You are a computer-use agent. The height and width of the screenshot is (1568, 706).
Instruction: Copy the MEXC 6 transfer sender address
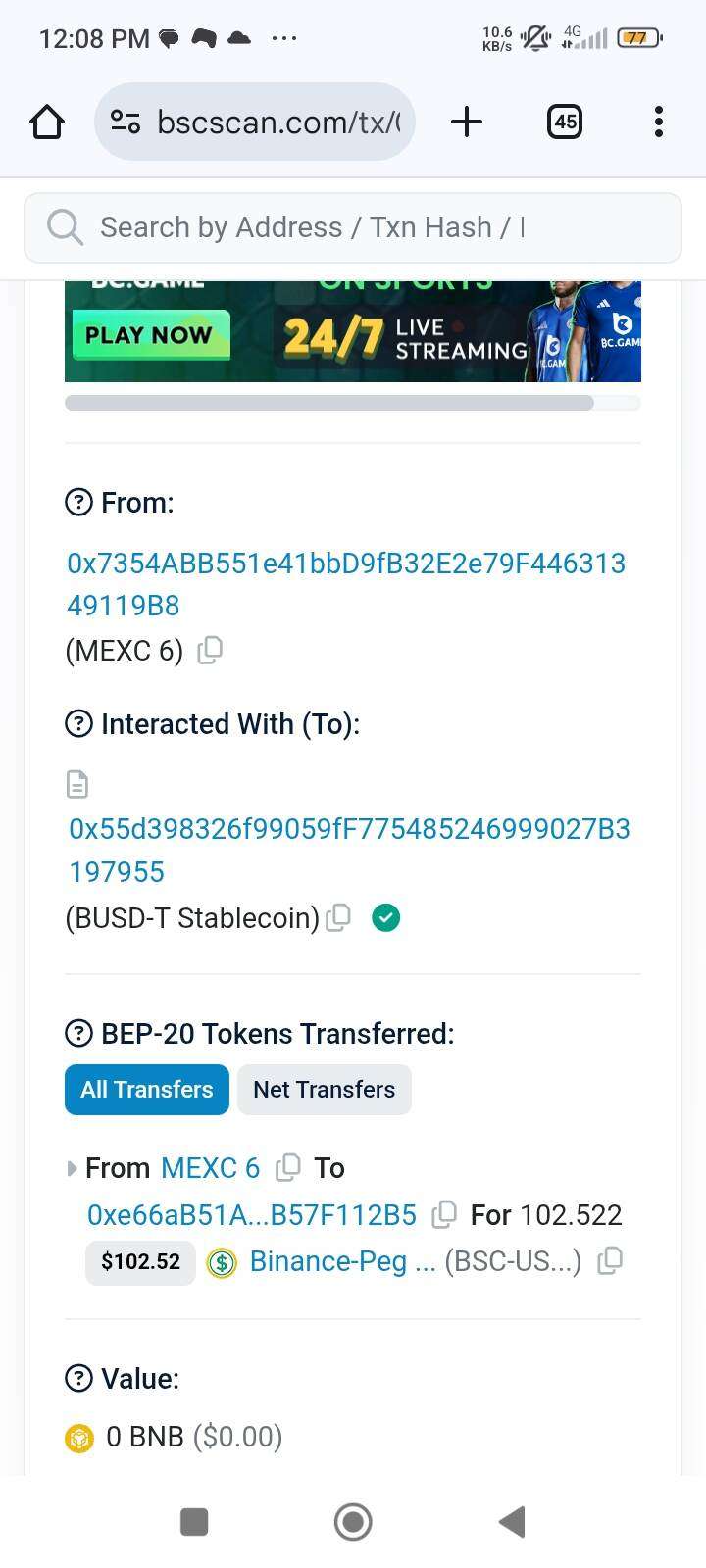coord(288,1167)
